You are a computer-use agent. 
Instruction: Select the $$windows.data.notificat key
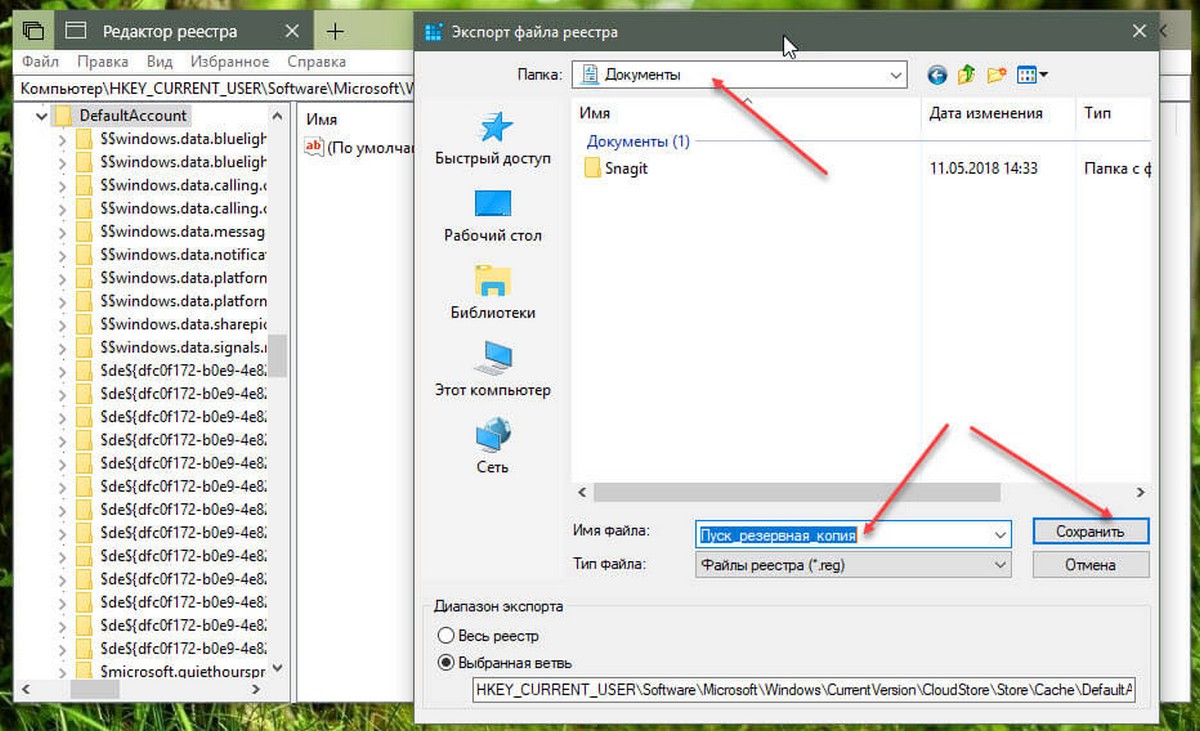pos(182,255)
